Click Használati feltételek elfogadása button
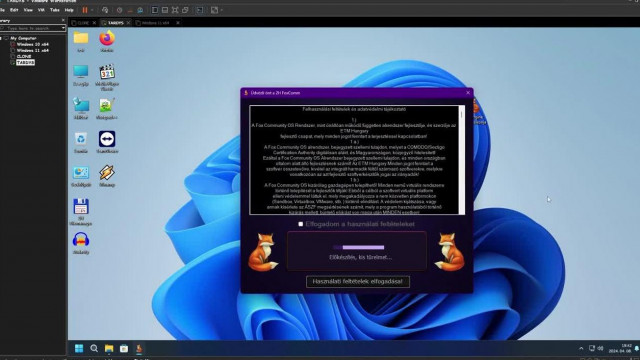The width and height of the screenshot is (640, 360). [x=358, y=281]
